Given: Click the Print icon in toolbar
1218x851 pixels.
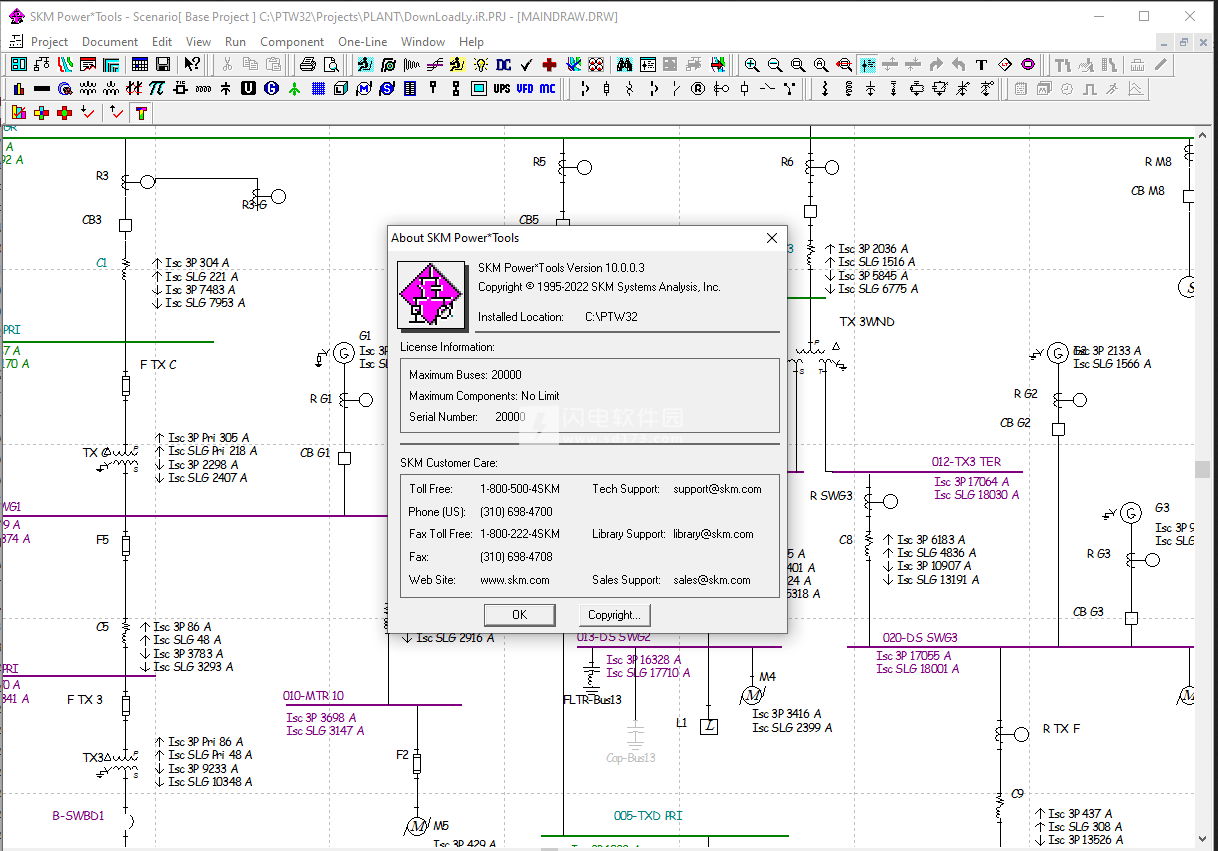Looking at the screenshot, I should [x=307, y=64].
